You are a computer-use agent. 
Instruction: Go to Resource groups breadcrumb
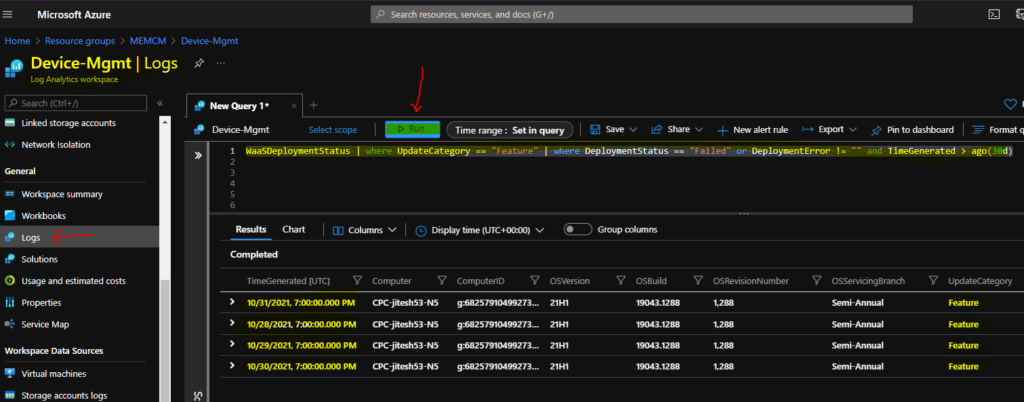coord(80,40)
